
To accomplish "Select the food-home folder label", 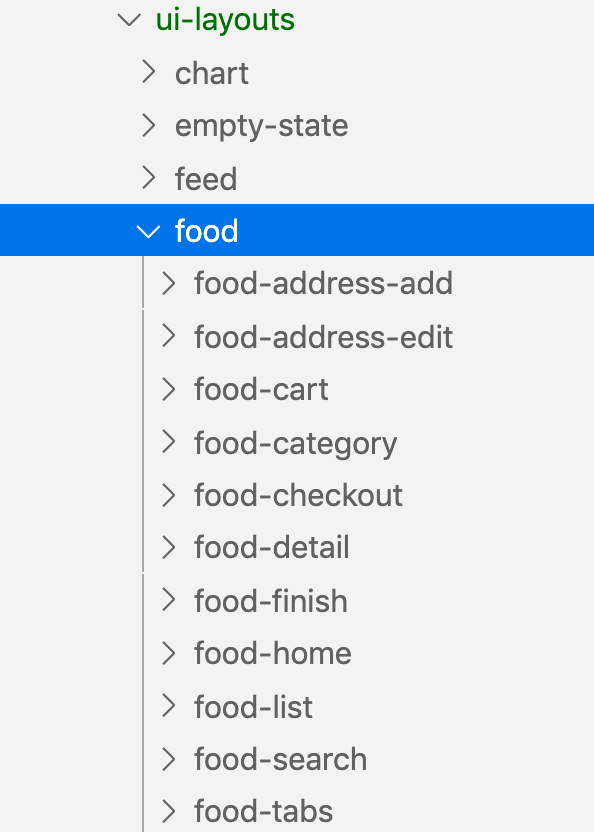I will tap(273, 653).
